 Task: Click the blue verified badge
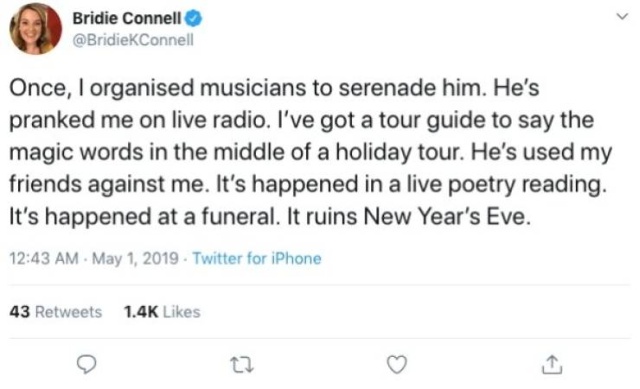193,18
